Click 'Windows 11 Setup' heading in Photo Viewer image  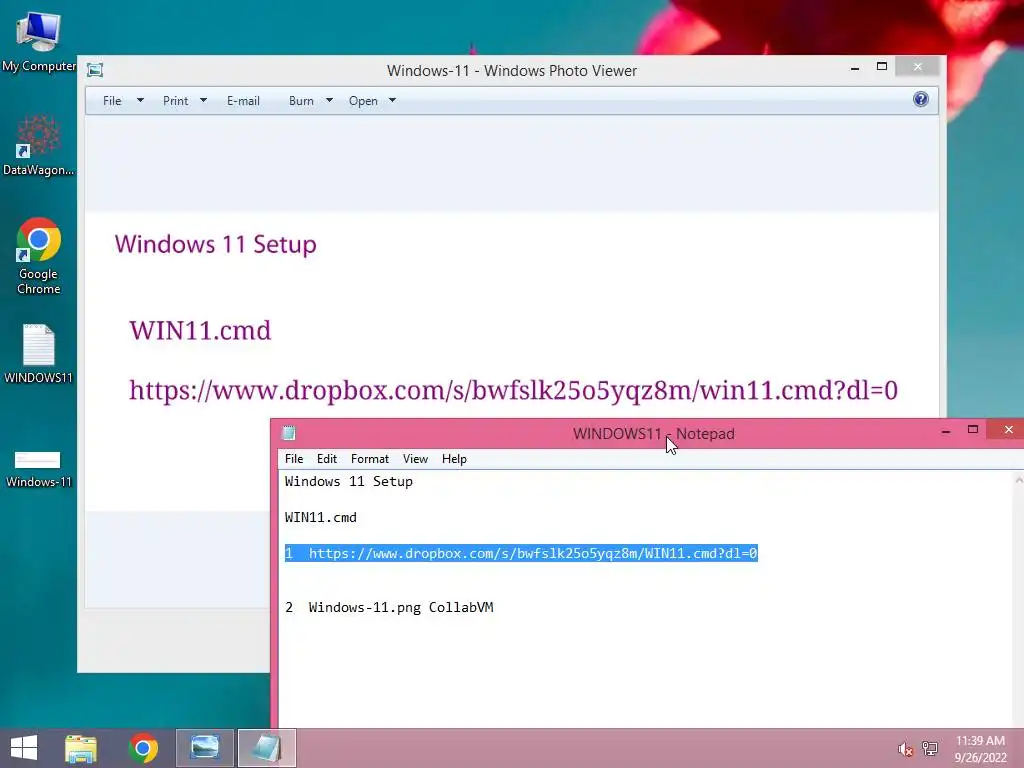[x=216, y=244]
